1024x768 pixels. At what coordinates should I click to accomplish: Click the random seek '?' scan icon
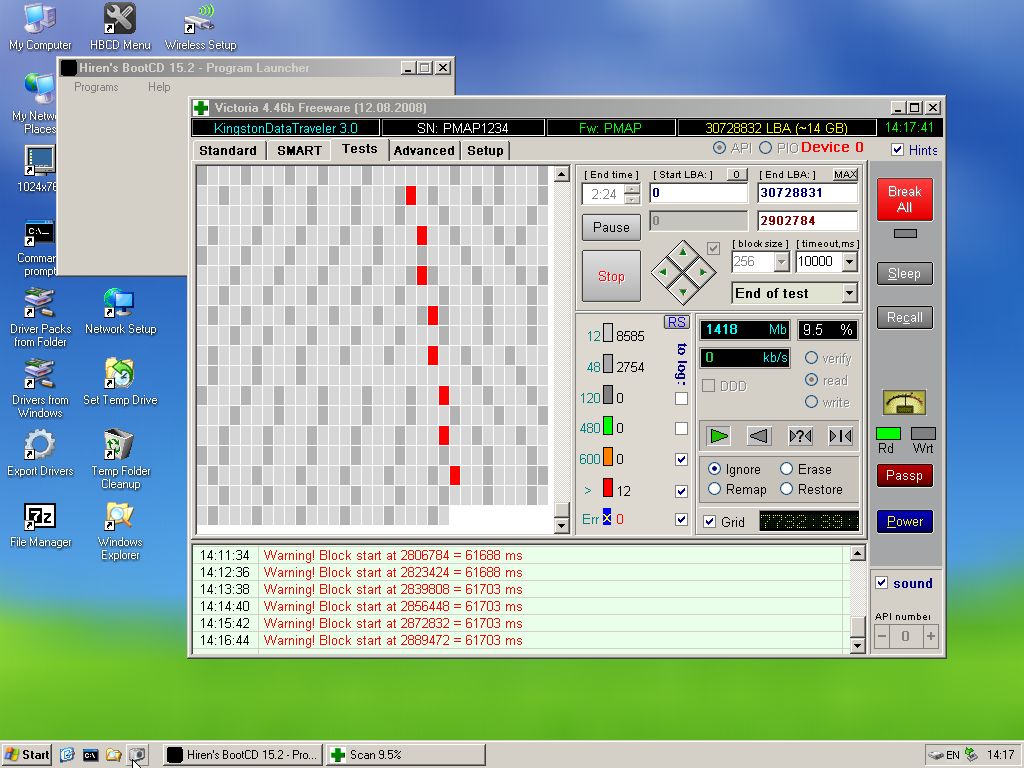click(800, 435)
